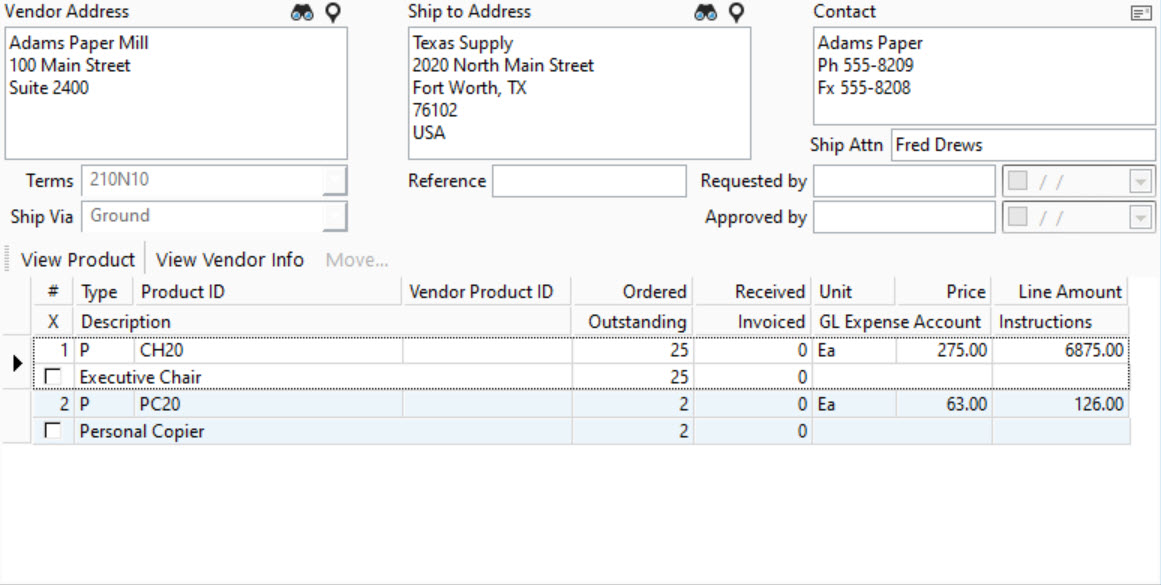Open the Ship Via dropdown
Image resolution: width=1161 pixels, height=585 pixels.
[338, 216]
